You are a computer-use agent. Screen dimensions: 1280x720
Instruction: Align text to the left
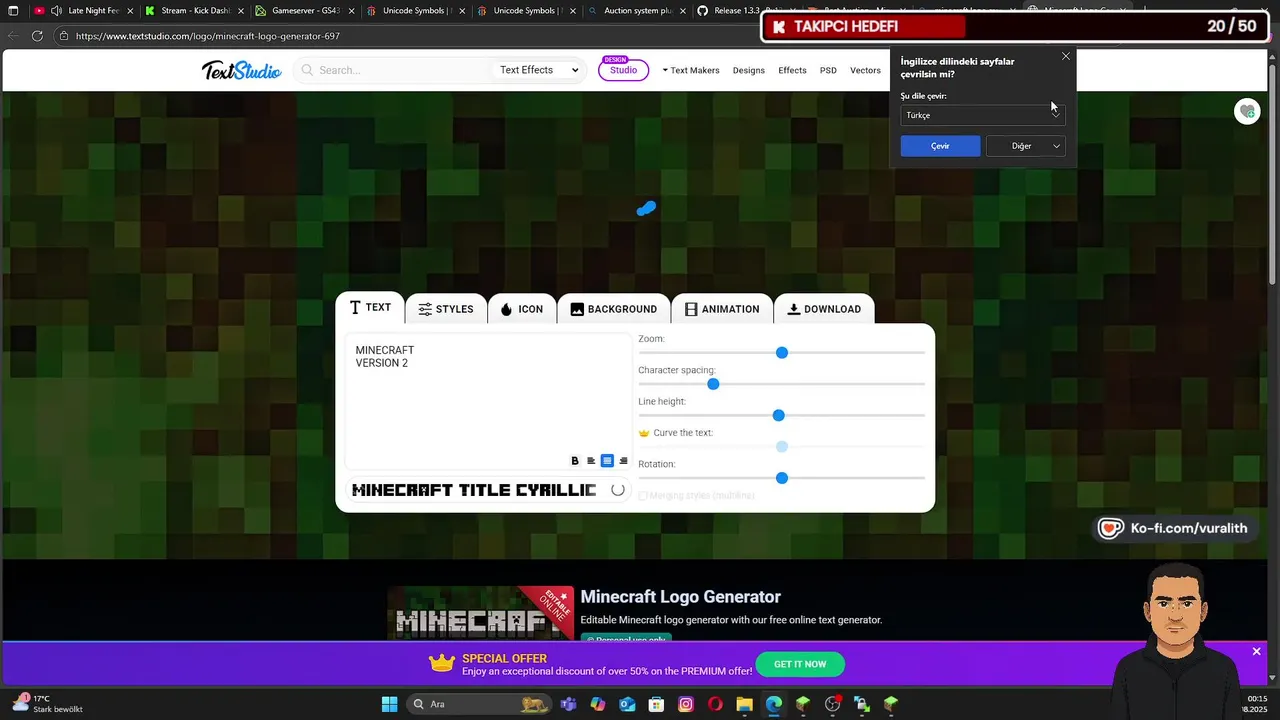(x=591, y=461)
